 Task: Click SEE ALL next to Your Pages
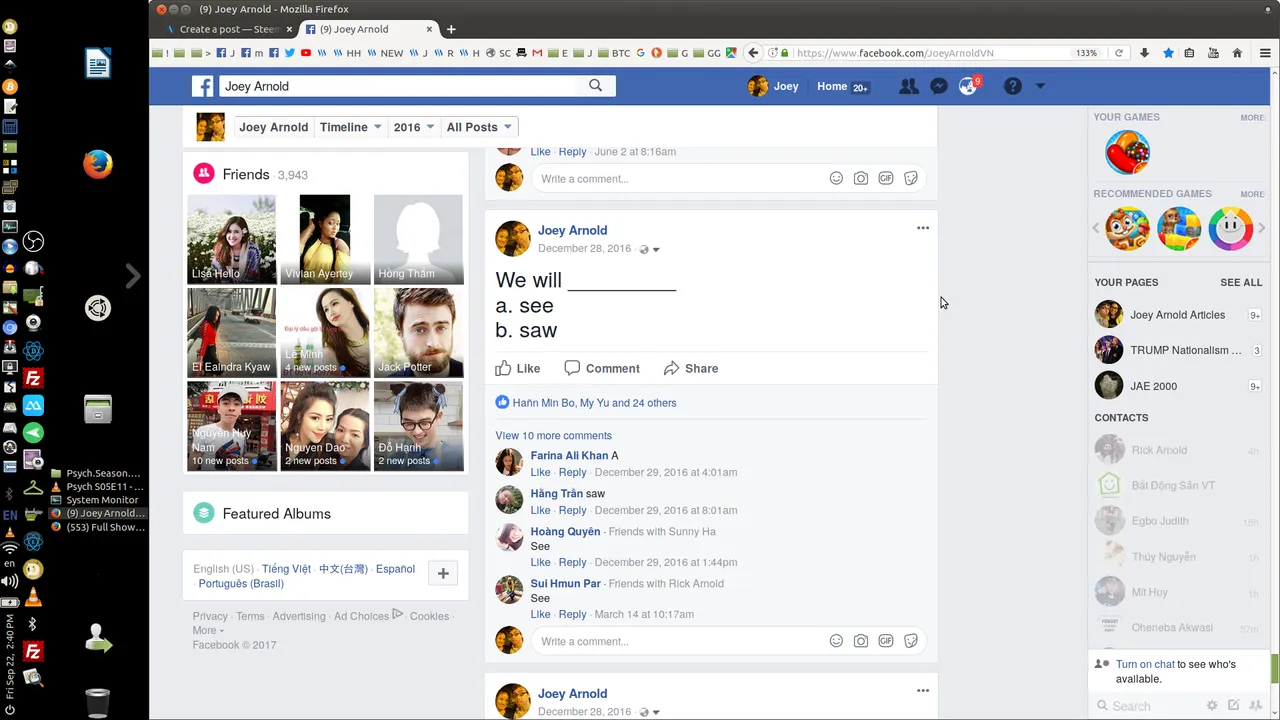1241,282
